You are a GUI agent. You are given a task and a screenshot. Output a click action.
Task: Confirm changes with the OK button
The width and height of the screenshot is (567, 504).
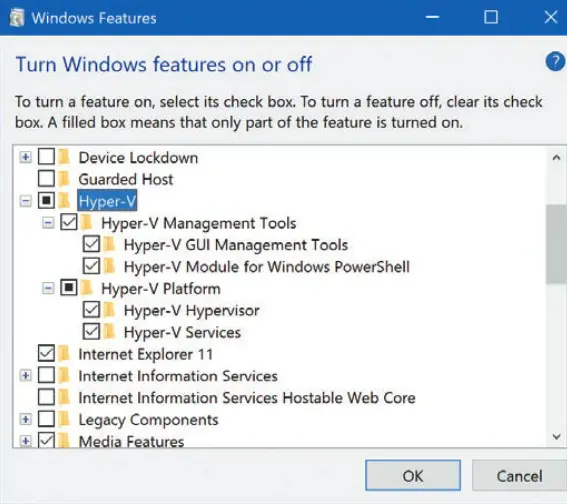point(413,475)
